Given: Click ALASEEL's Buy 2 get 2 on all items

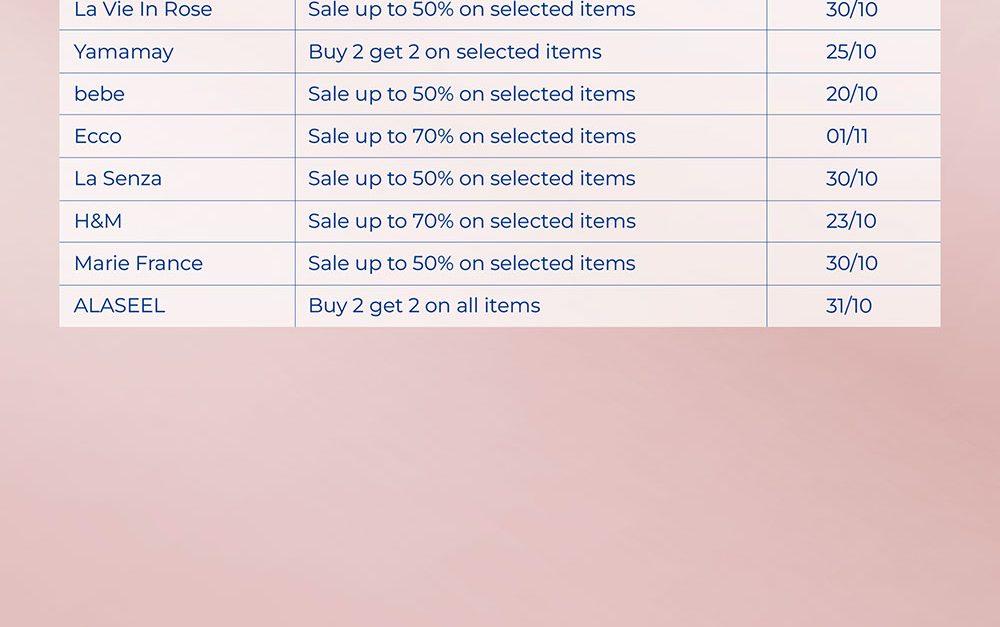Looking at the screenshot, I should click(x=424, y=306).
